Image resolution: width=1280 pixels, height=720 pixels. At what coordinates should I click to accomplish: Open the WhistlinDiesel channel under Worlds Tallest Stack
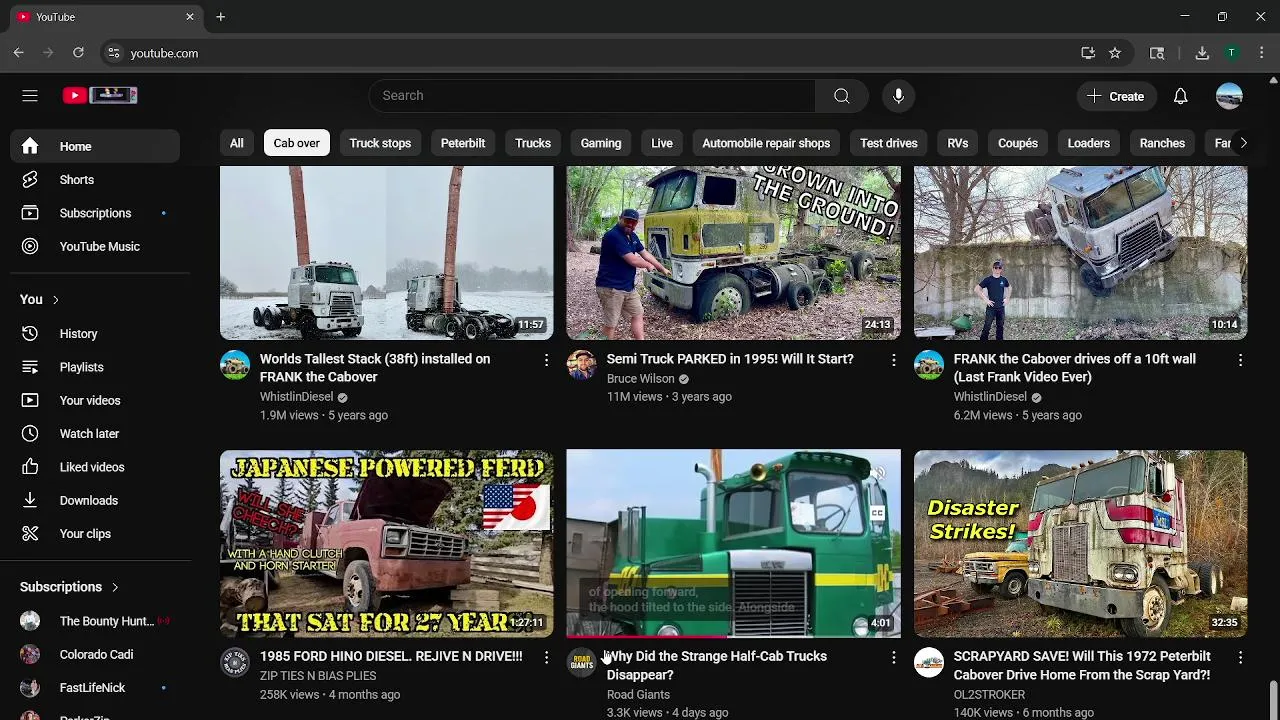click(x=296, y=397)
